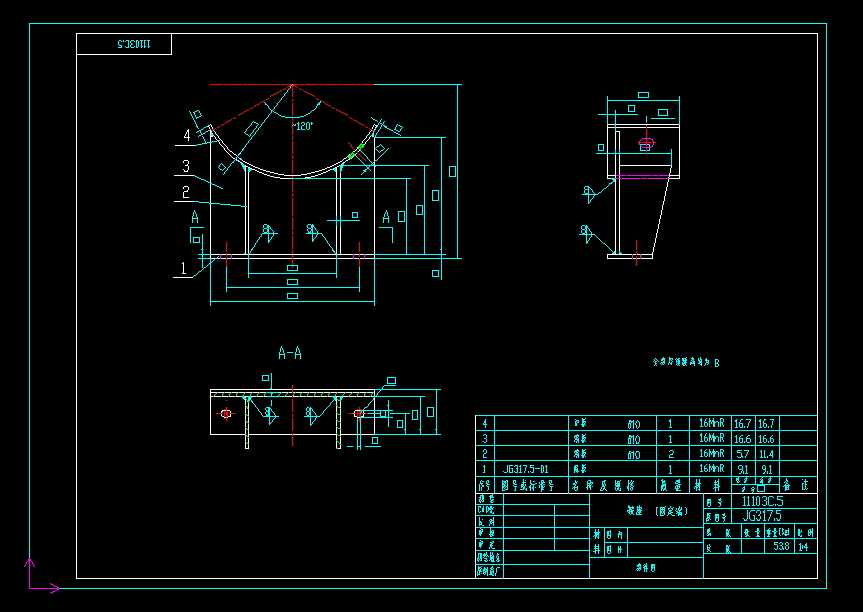Click leader balloon number 3 in front view
This screenshot has height=612, width=863.
[186, 166]
